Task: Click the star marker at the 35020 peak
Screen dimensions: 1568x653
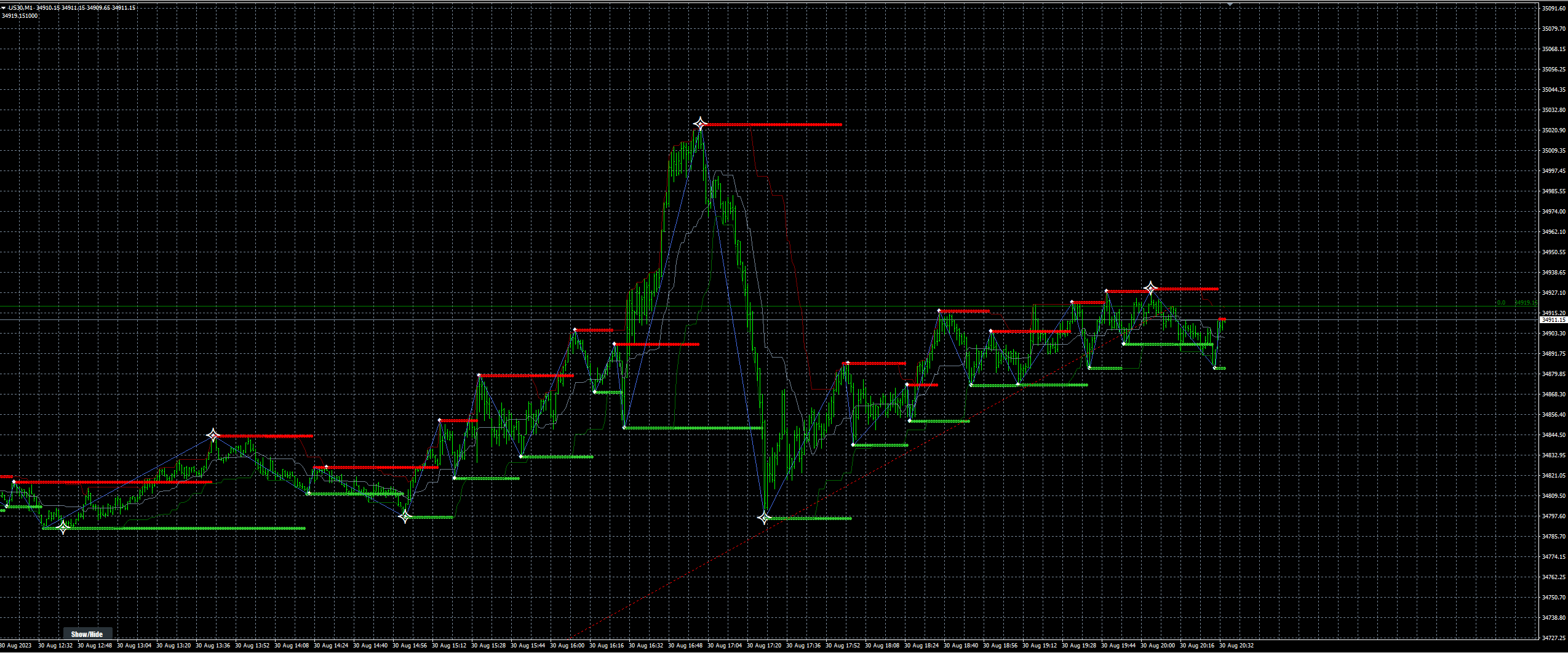Action: [x=700, y=124]
